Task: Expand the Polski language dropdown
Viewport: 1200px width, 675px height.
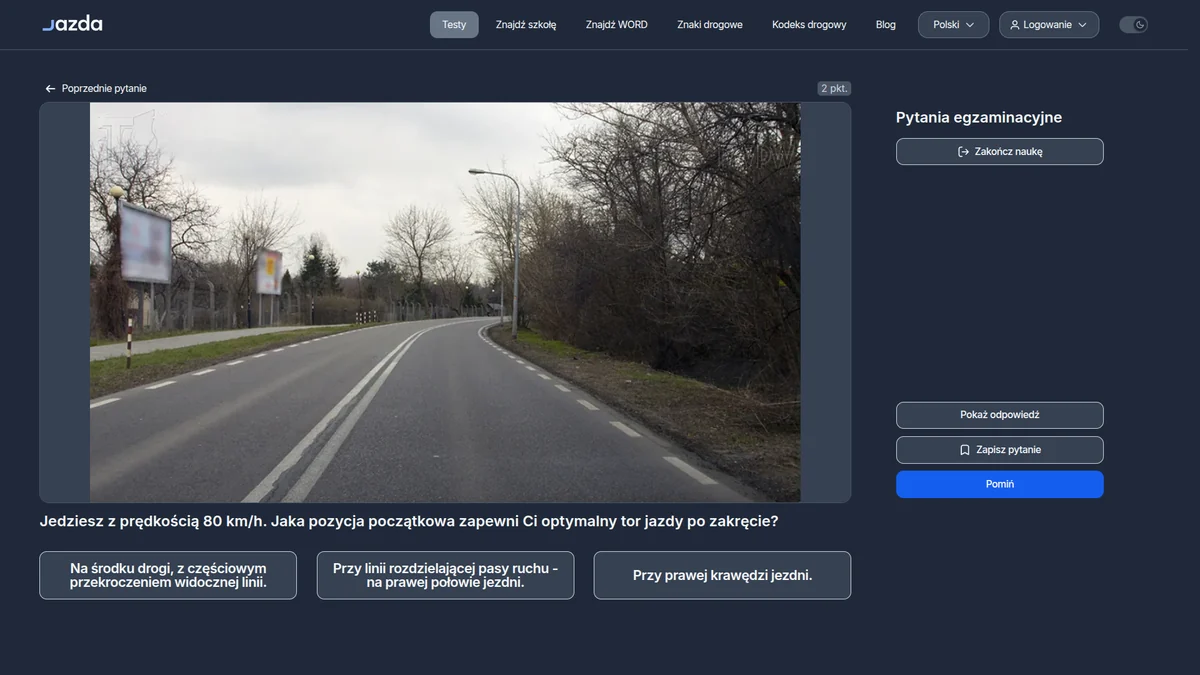Action: (x=954, y=25)
